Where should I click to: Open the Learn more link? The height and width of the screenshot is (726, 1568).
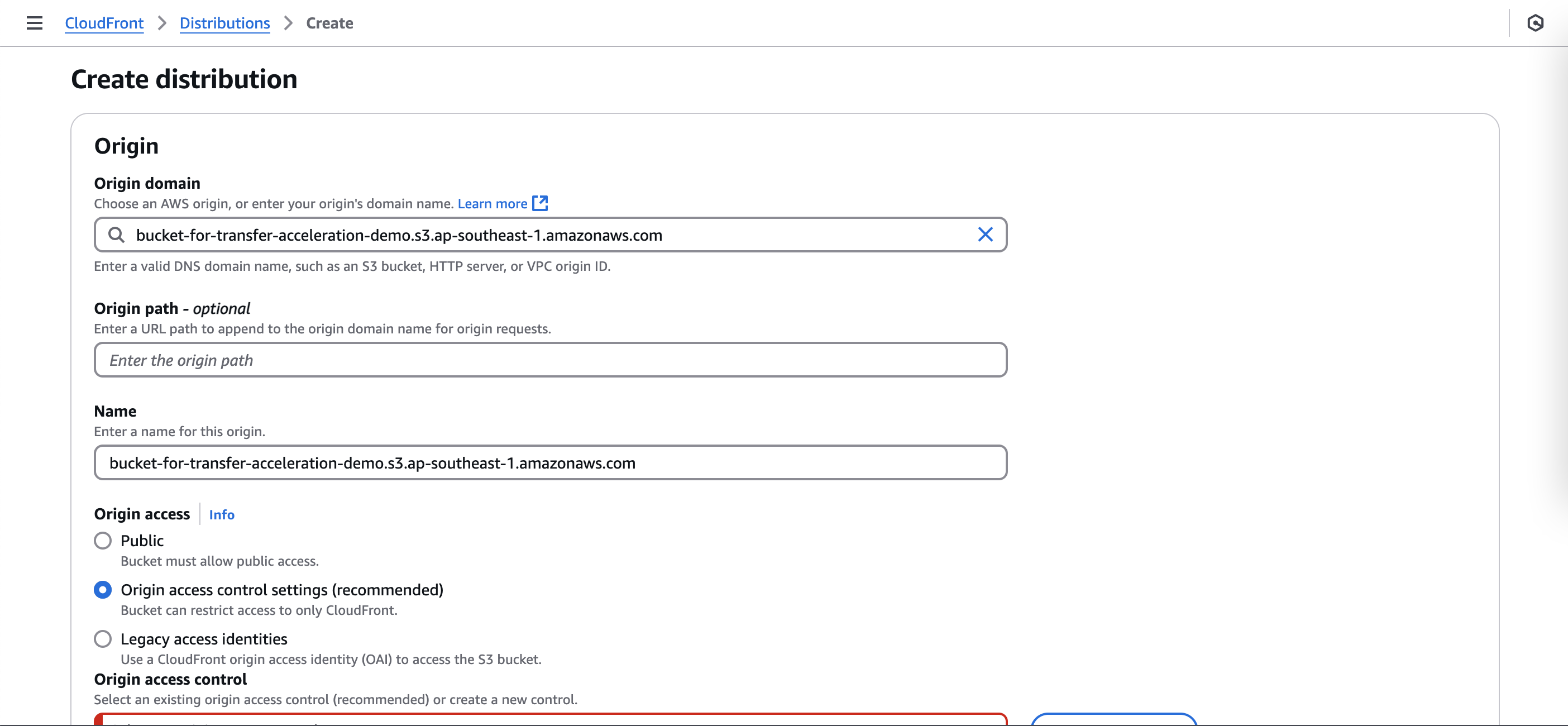click(492, 204)
